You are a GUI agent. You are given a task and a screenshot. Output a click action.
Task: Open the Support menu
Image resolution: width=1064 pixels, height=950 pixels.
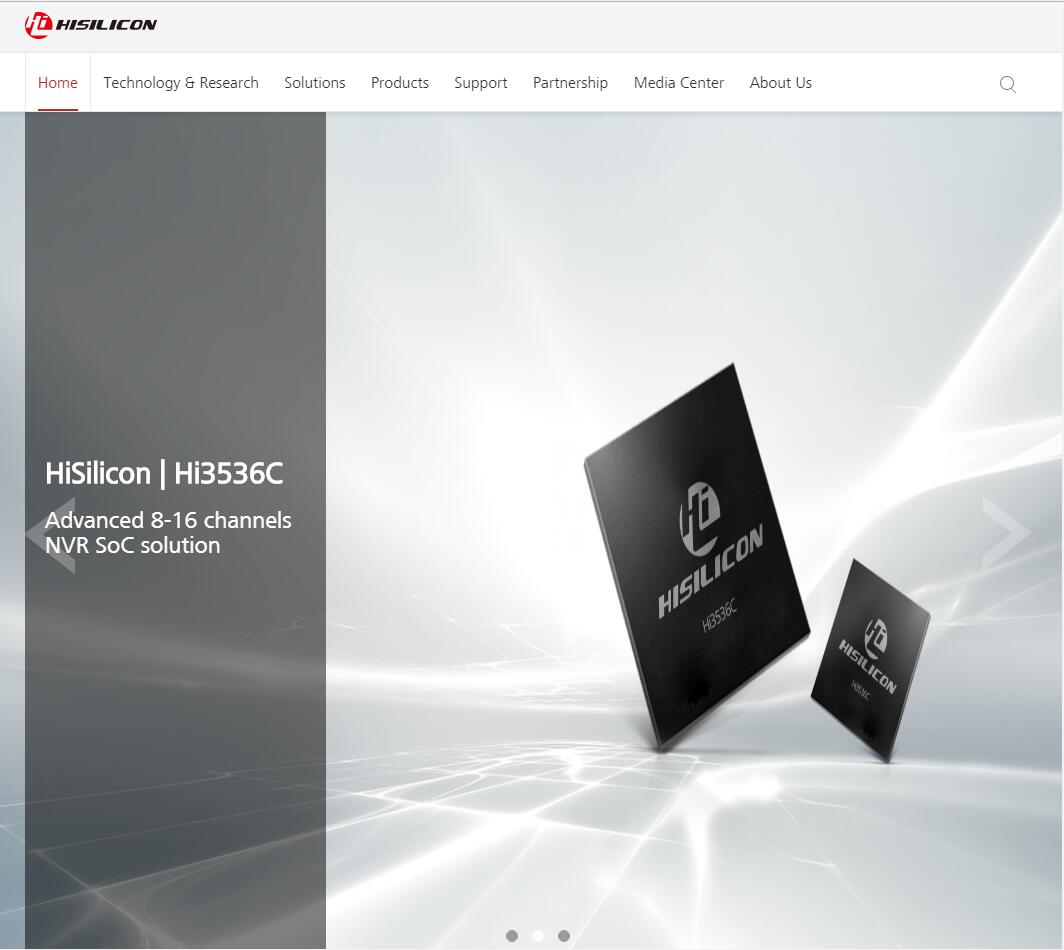click(x=480, y=83)
